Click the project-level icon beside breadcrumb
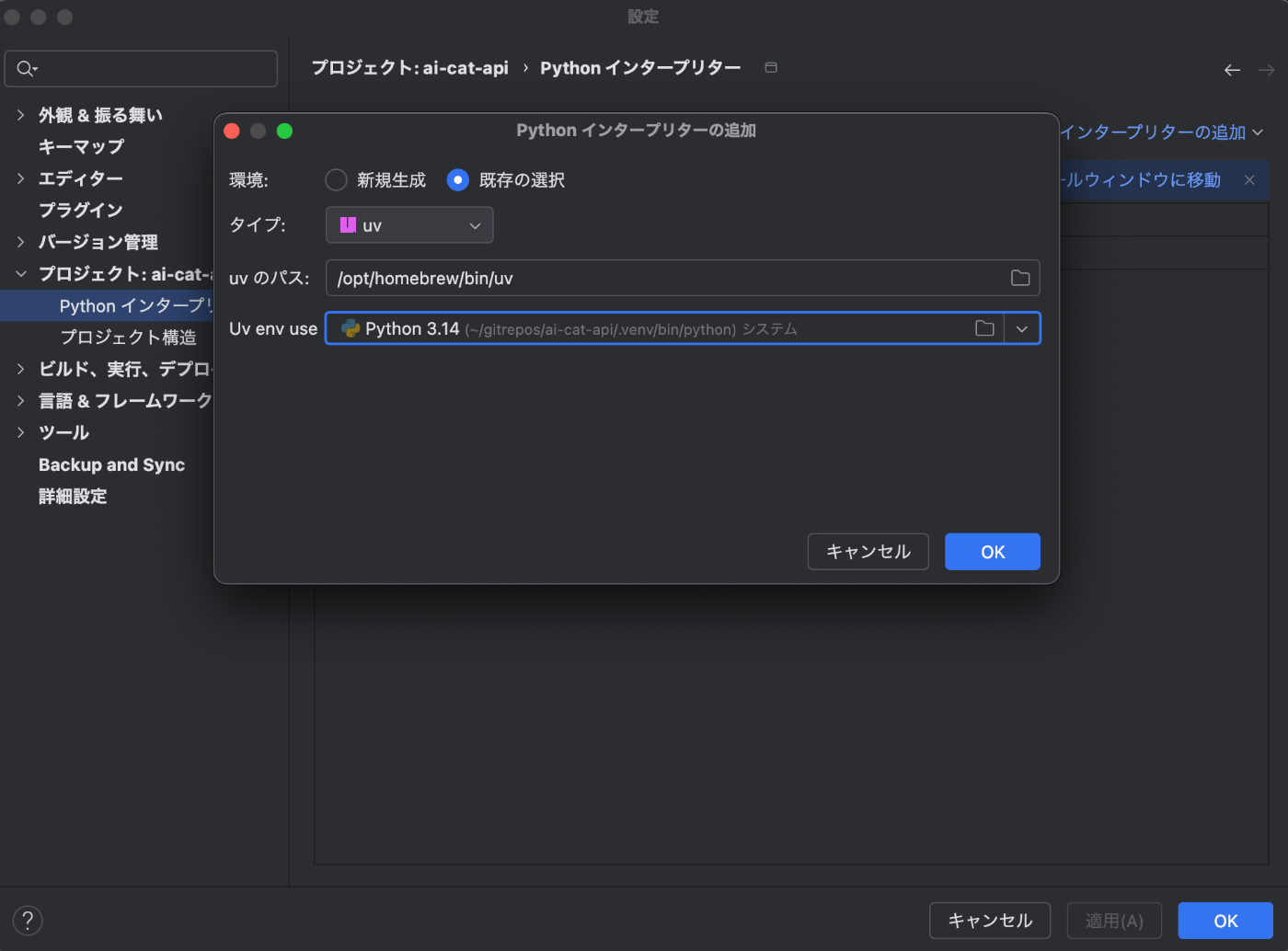 tap(771, 67)
